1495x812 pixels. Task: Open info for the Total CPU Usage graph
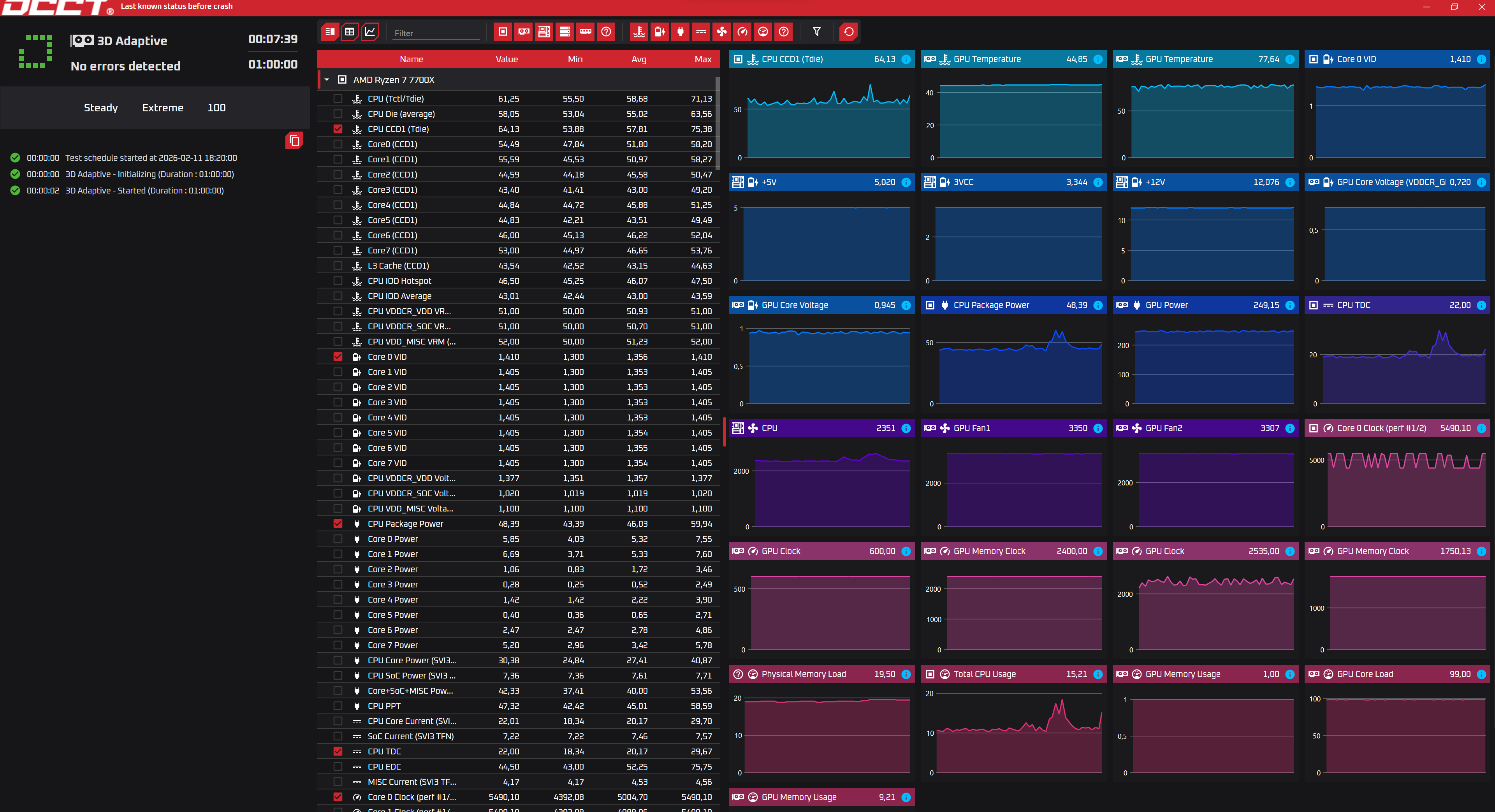[x=1098, y=675]
